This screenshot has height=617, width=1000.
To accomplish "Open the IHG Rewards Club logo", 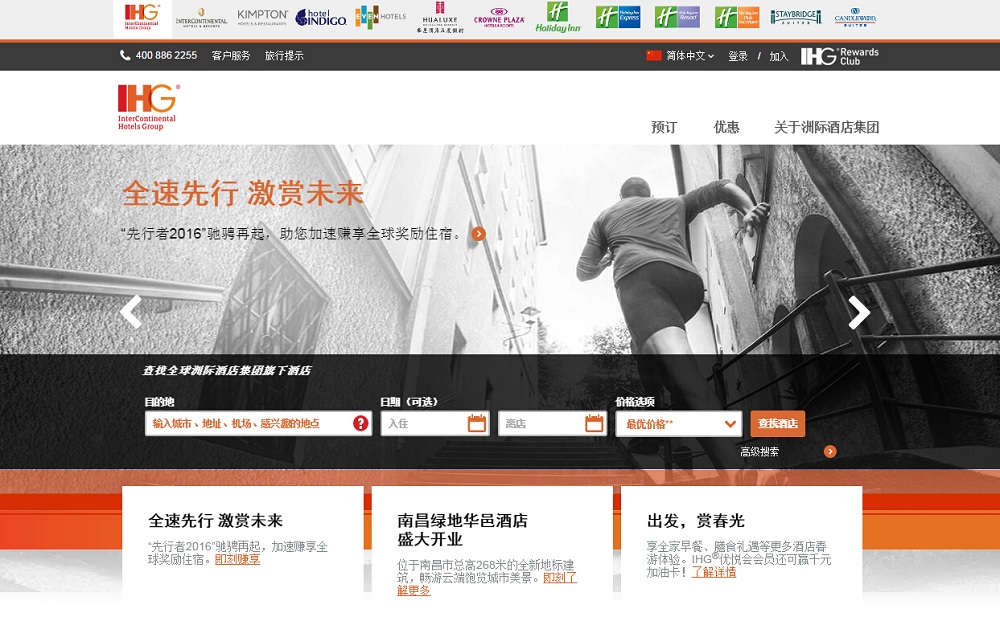I will pos(840,56).
